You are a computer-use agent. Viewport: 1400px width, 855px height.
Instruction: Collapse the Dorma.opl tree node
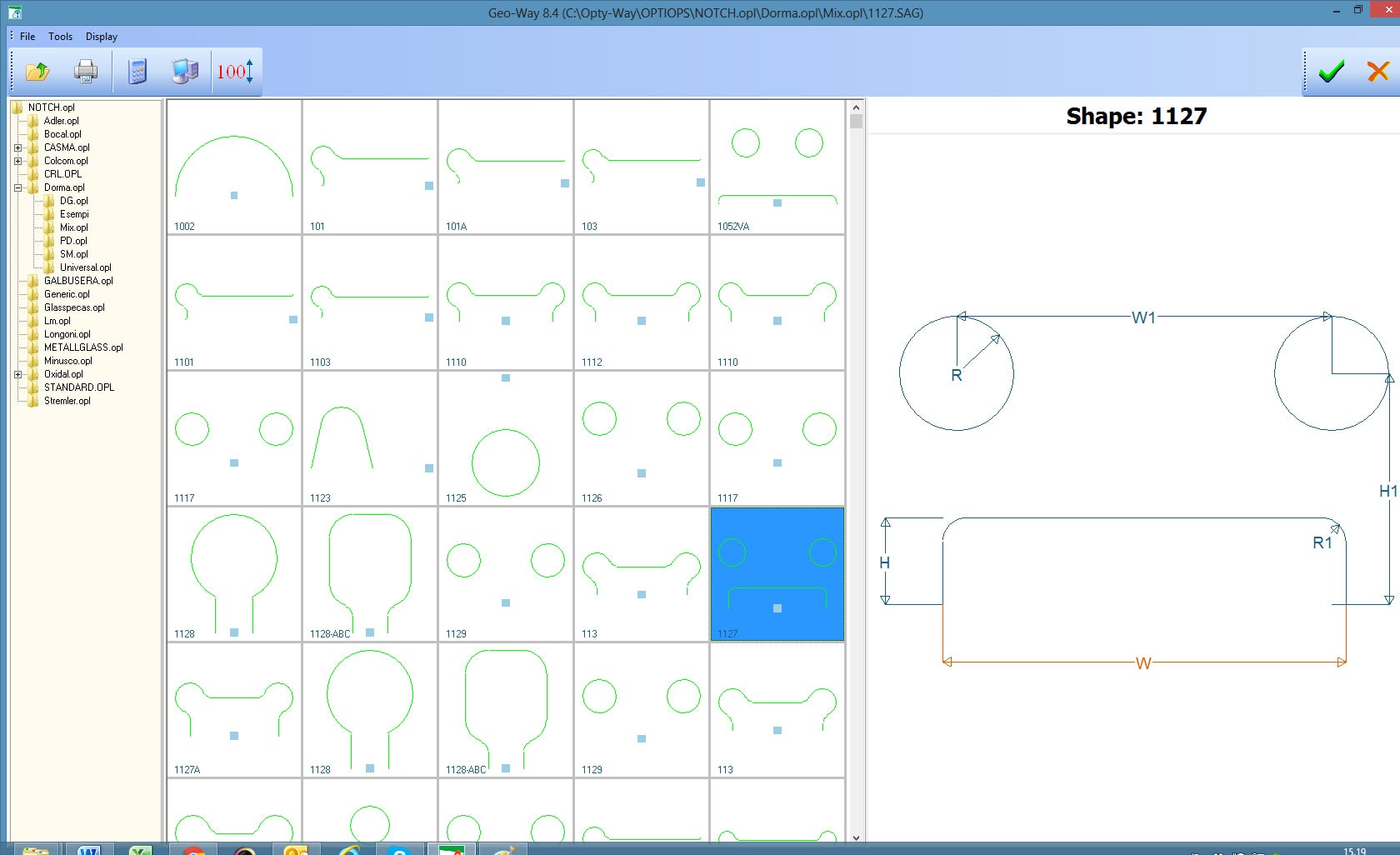pyautogui.click(x=17, y=187)
